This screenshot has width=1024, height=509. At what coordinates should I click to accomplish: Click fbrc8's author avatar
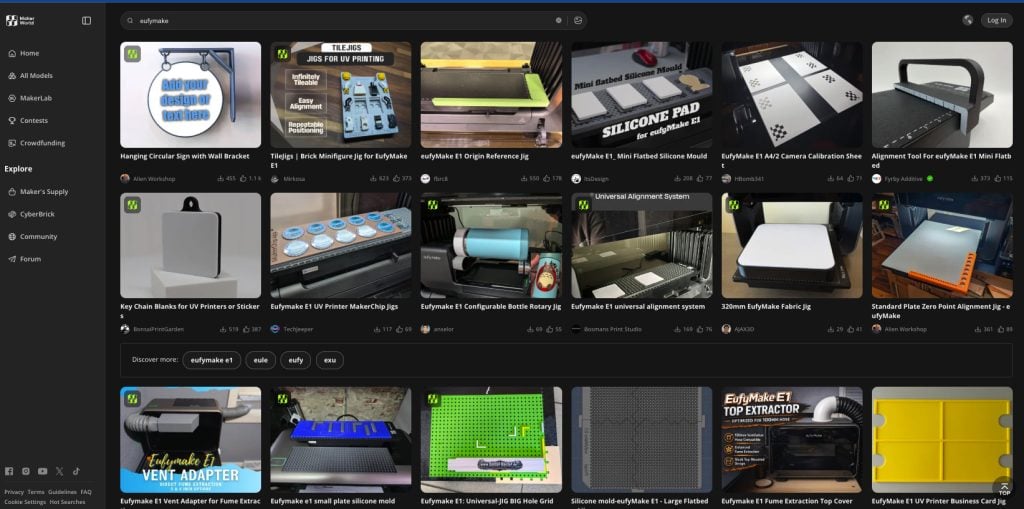[x=425, y=178]
